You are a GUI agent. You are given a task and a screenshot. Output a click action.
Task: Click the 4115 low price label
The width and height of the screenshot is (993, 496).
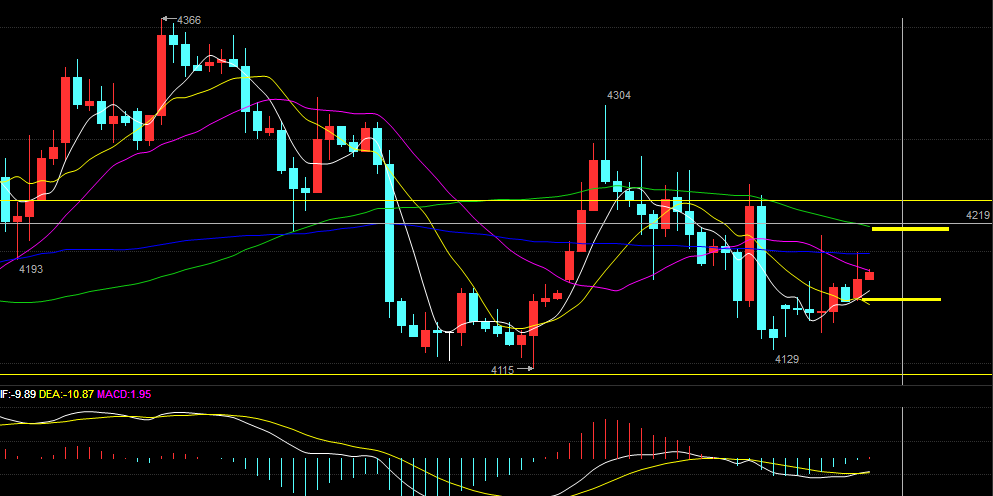[502, 370]
